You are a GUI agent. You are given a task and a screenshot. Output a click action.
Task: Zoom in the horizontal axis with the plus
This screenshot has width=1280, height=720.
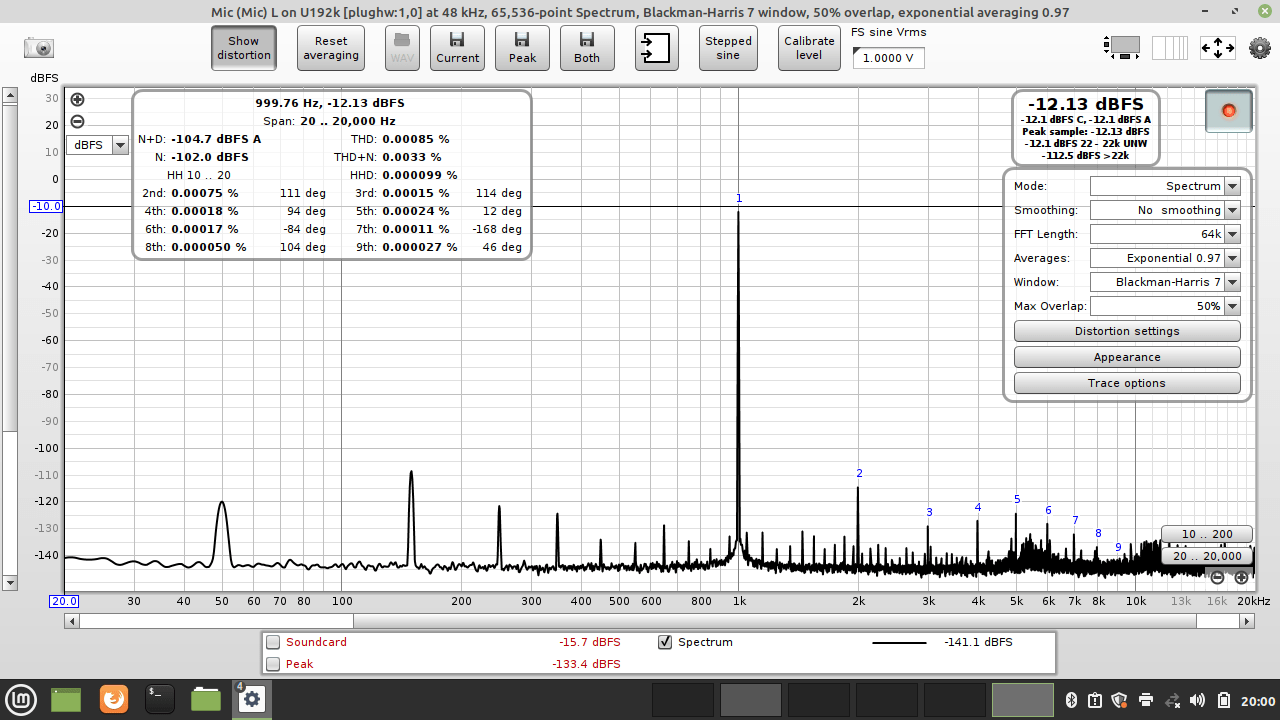1241,577
